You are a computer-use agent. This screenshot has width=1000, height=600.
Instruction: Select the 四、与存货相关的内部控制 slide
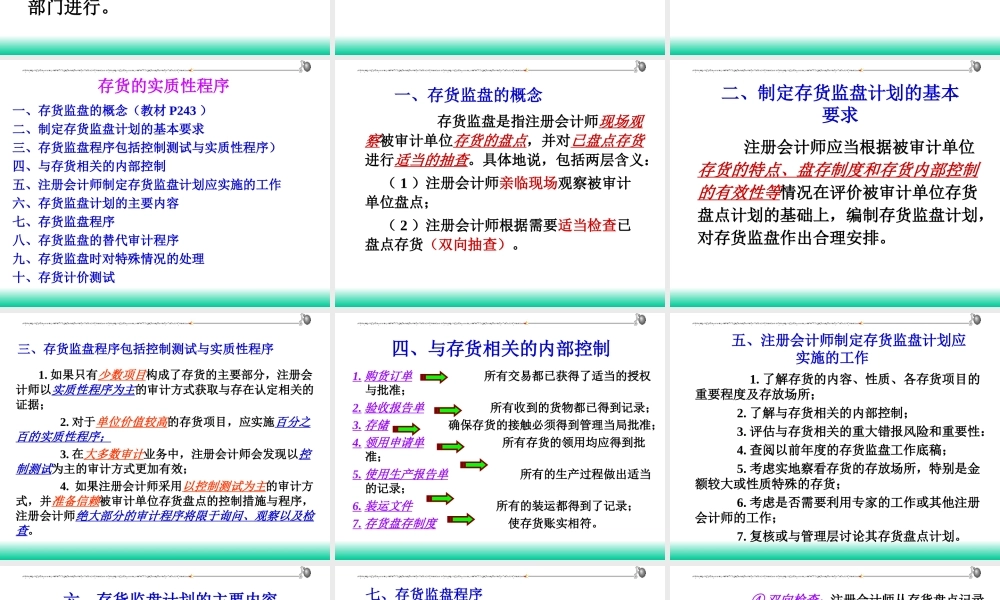[x=499, y=436]
